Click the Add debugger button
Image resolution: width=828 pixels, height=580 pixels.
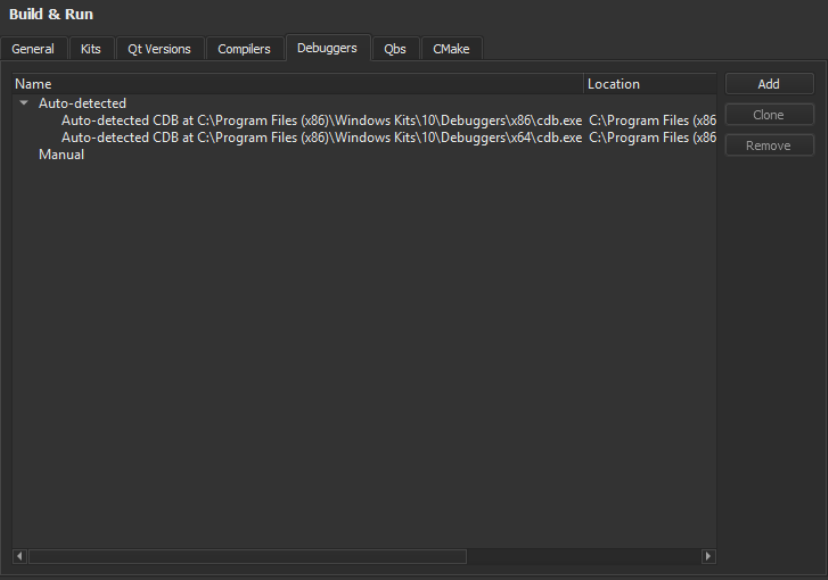769,84
